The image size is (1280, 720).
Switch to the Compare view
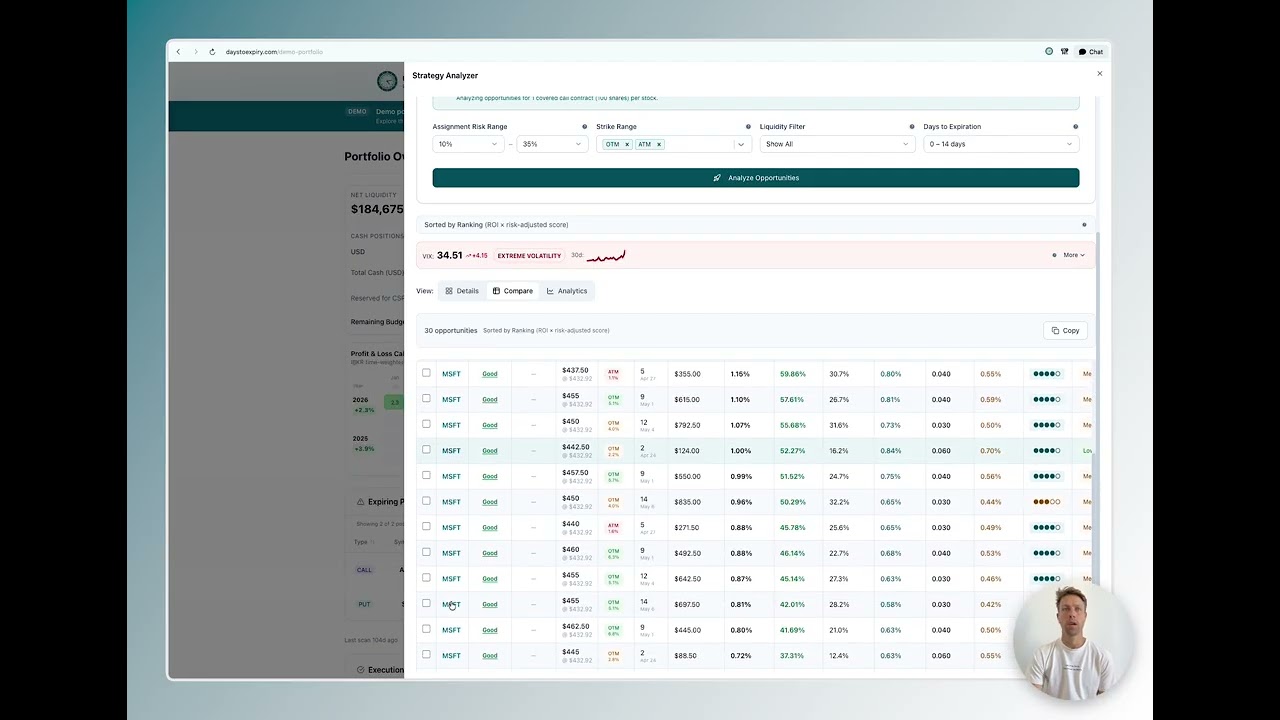coord(513,291)
